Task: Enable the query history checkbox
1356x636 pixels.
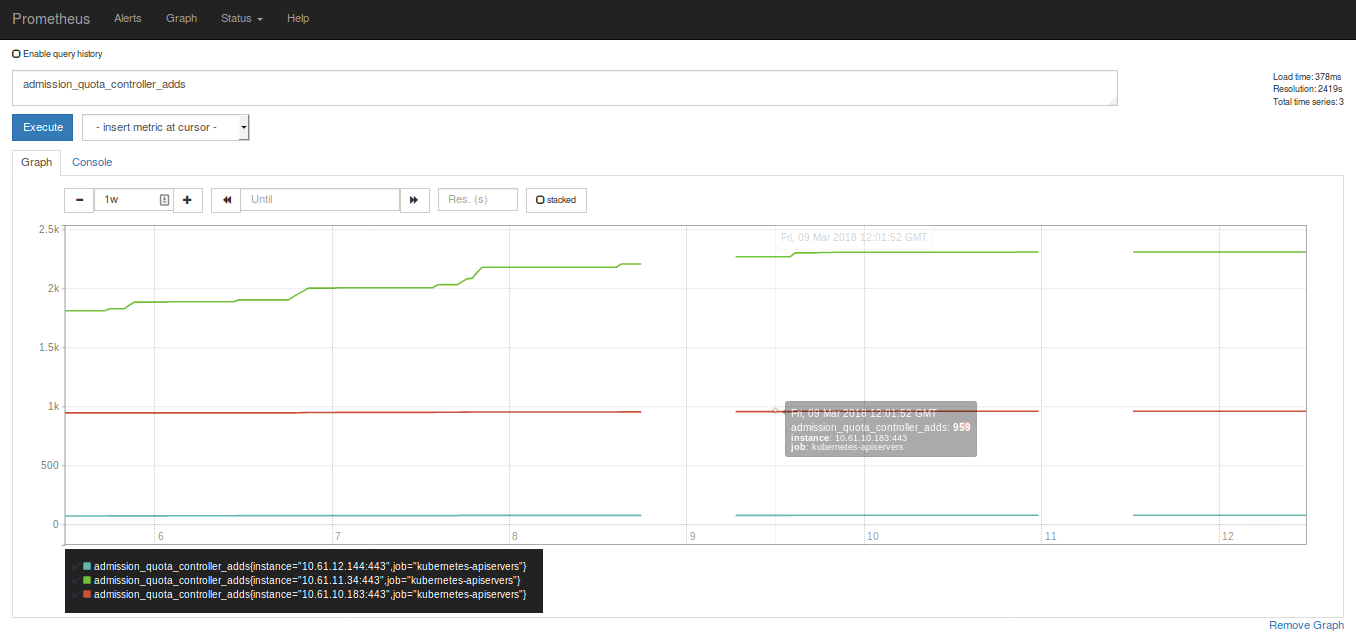Action: 15,53
